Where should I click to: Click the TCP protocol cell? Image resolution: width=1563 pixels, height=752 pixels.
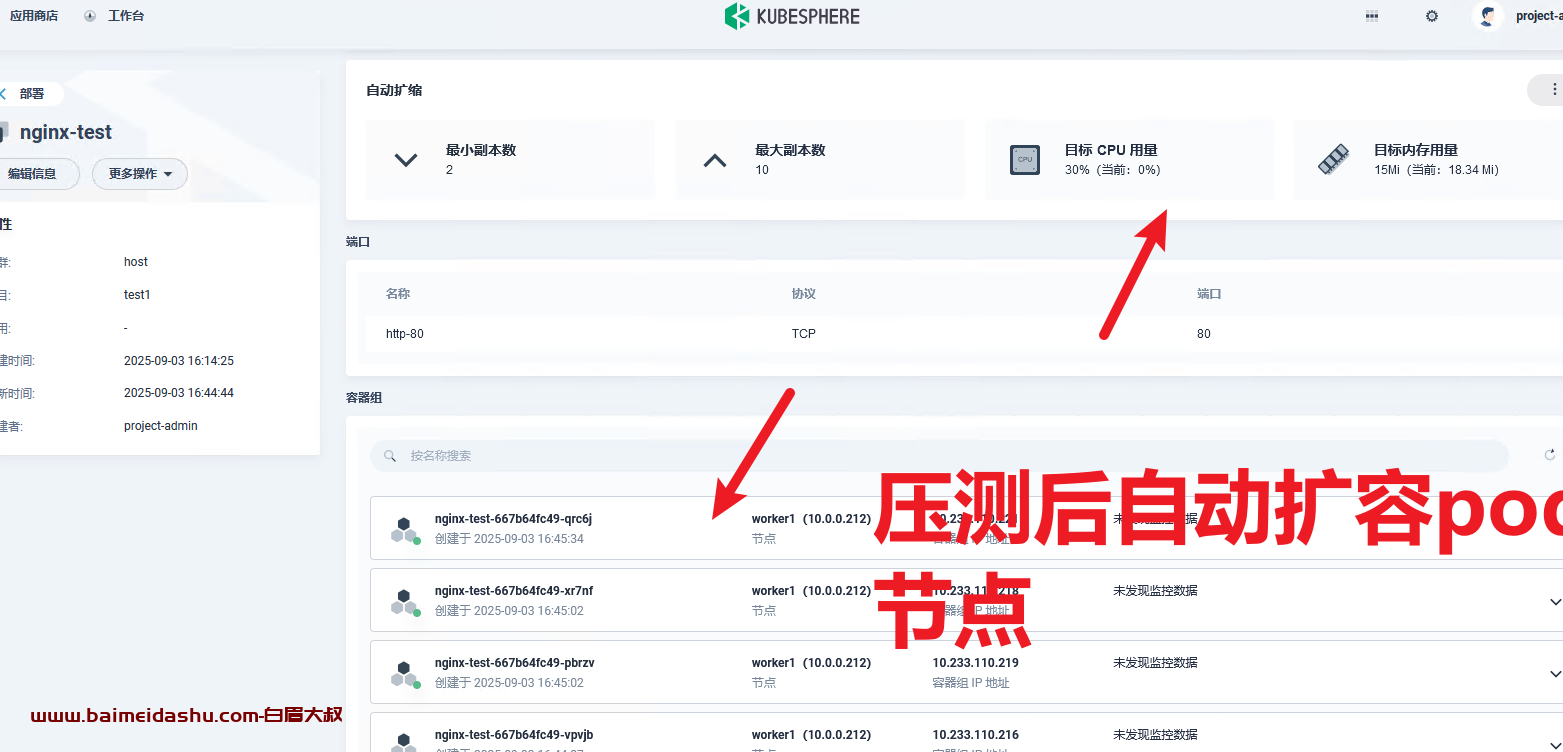pyautogui.click(x=804, y=334)
